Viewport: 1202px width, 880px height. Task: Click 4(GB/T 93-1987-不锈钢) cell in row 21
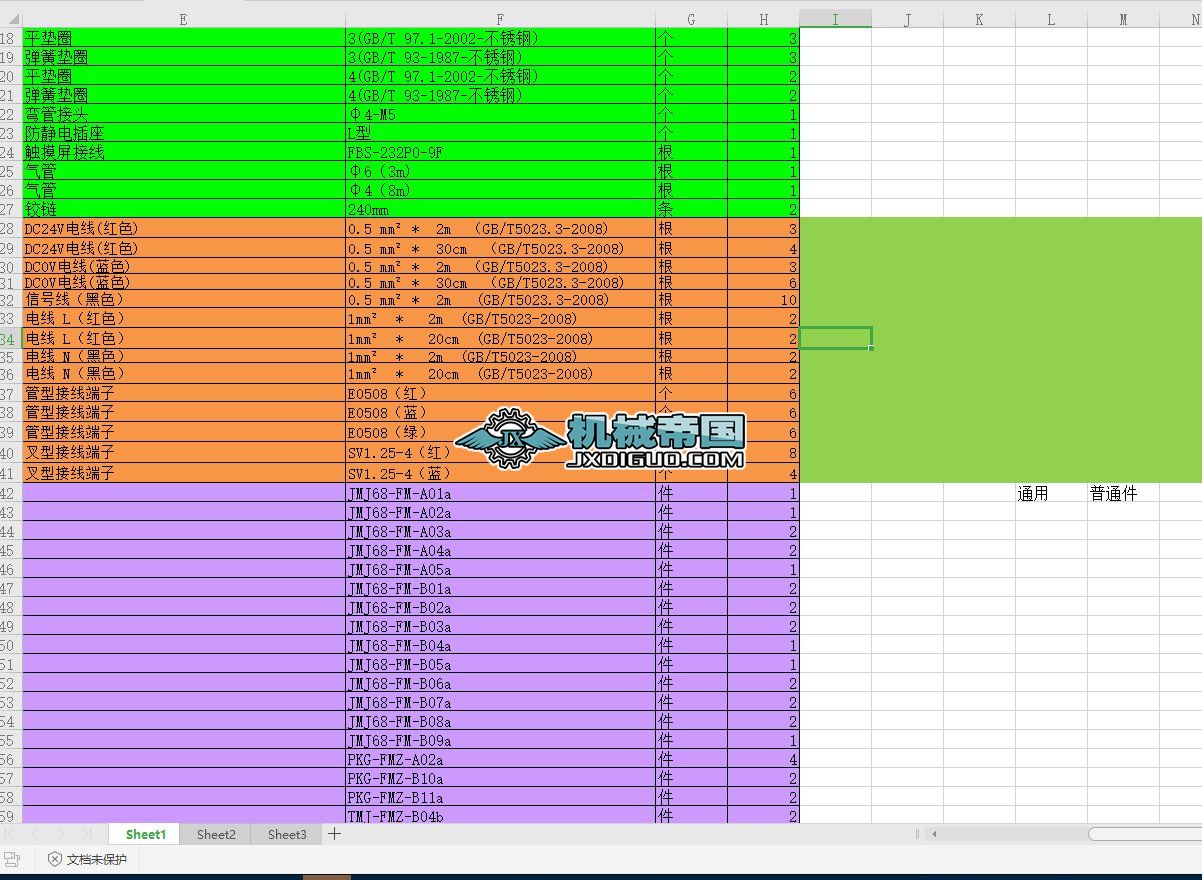click(500, 95)
